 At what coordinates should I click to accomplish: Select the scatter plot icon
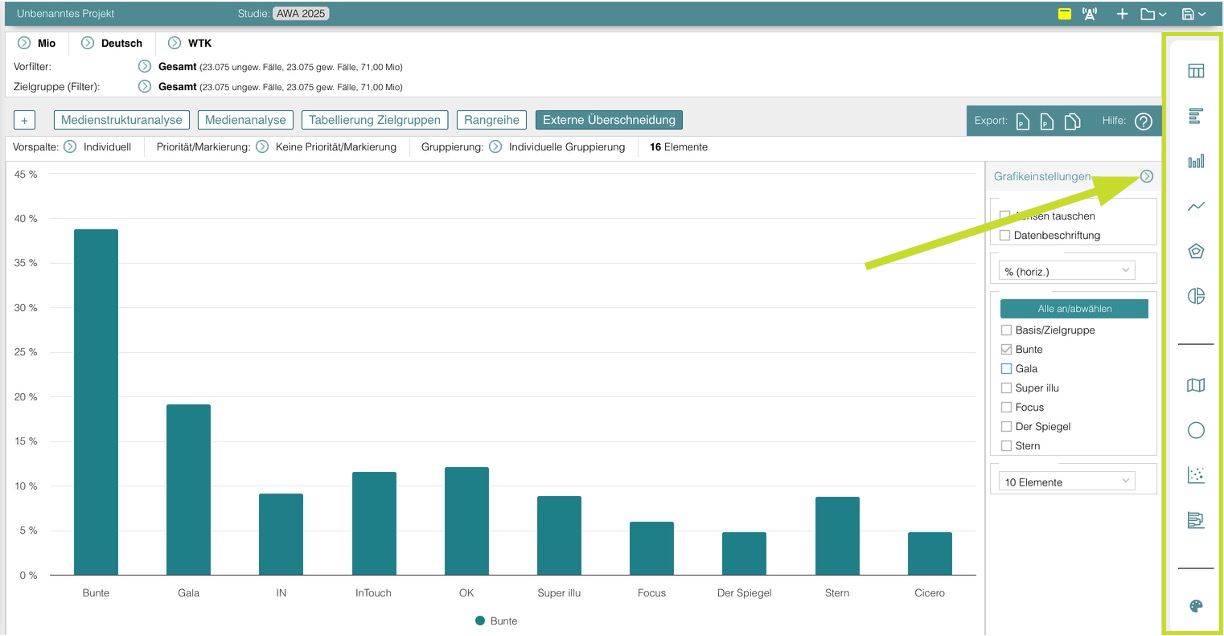1195,475
